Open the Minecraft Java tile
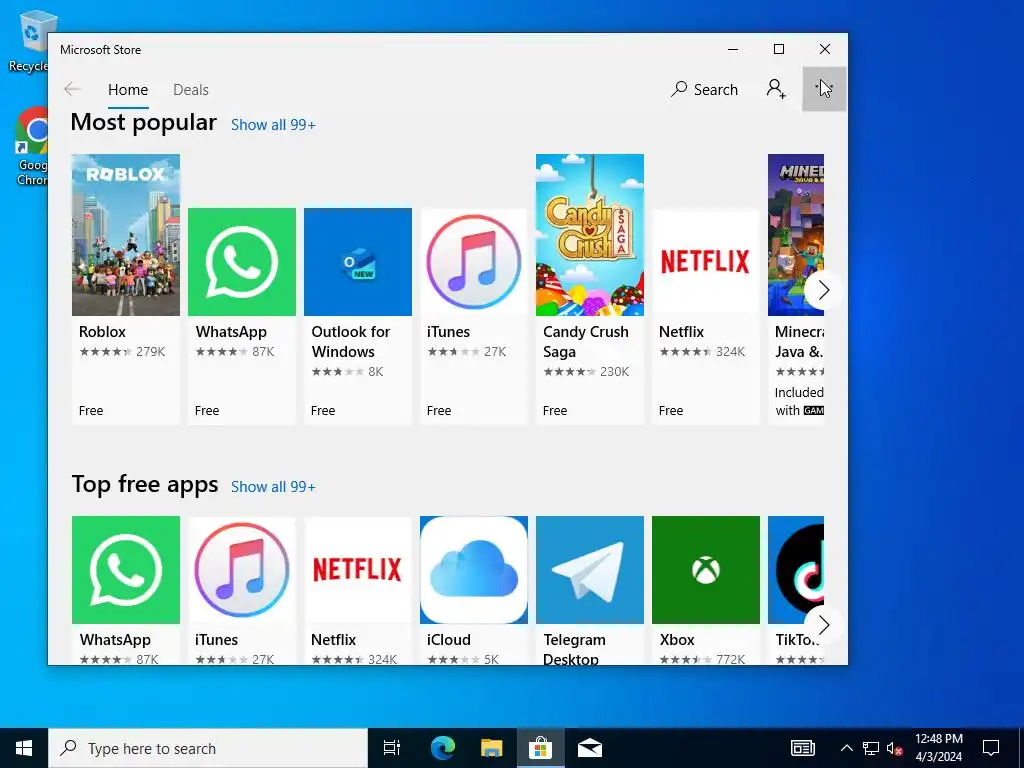 (795, 289)
